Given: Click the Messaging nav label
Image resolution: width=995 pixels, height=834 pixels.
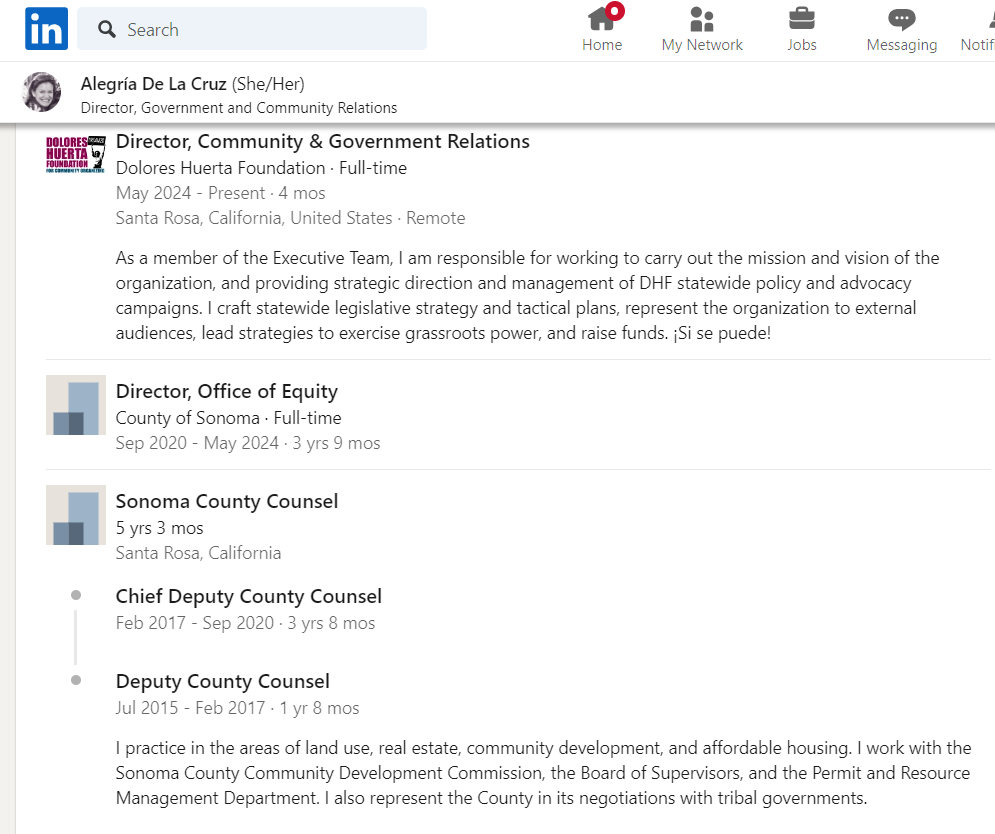Looking at the screenshot, I should tap(902, 46).
